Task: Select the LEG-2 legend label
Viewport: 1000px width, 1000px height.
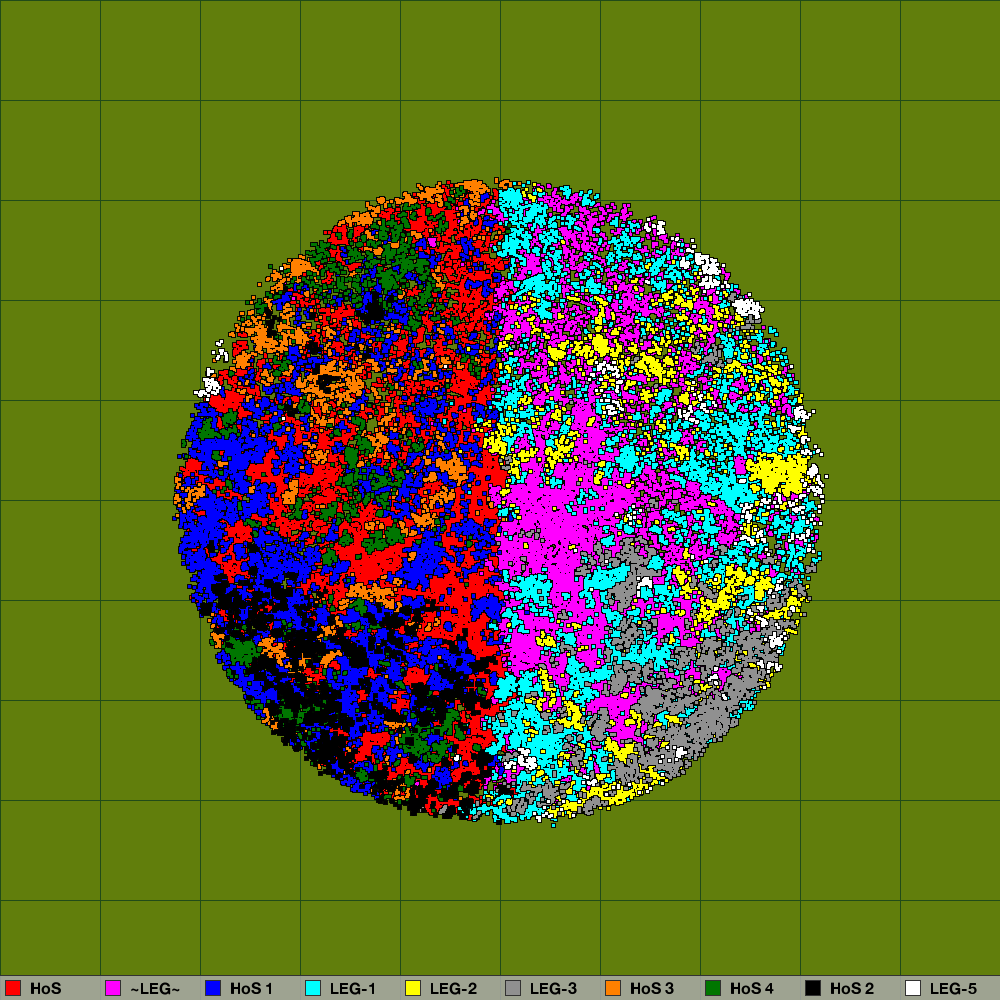Action: point(453,989)
